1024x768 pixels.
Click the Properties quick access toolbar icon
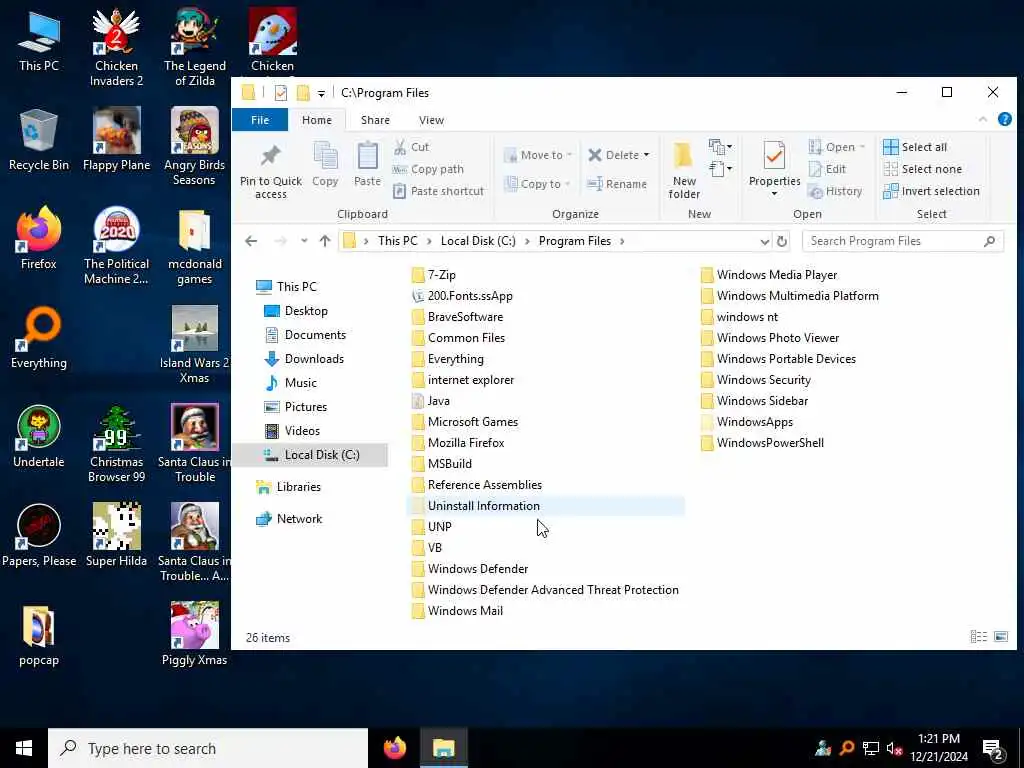tap(281, 93)
